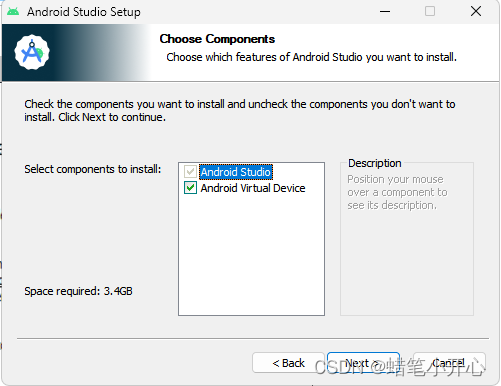The height and width of the screenshot is (386, 501).
Task: Click the instruction text about checking components
Action: (240, 111)
